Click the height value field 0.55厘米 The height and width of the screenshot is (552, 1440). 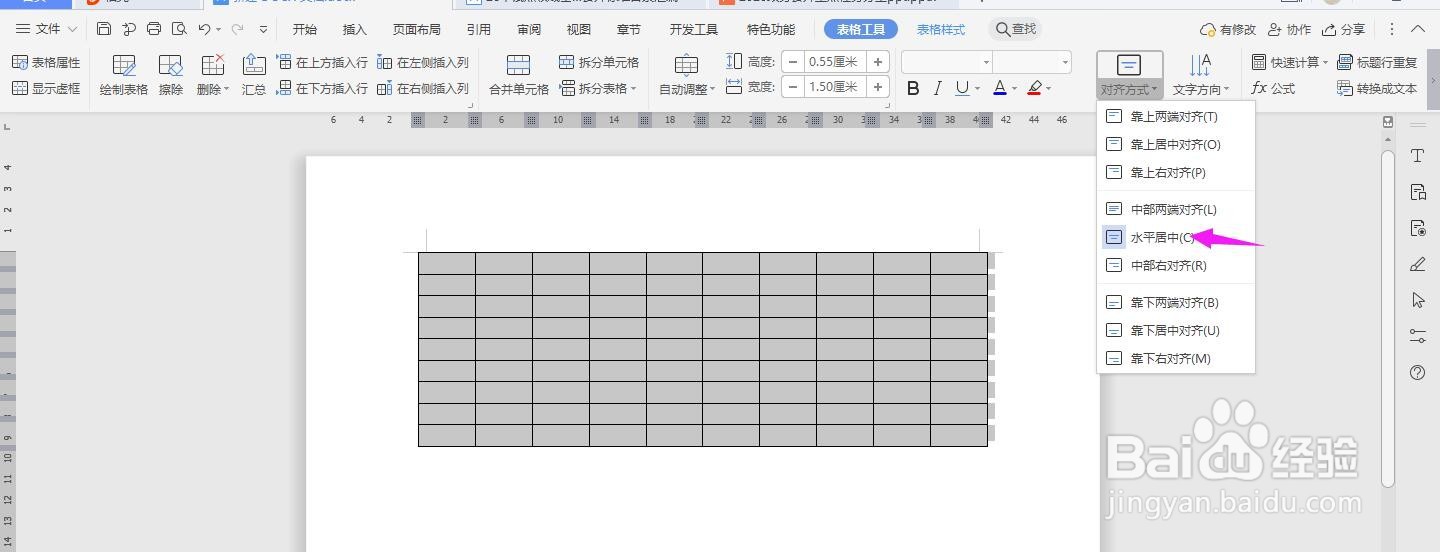(836, 62)
